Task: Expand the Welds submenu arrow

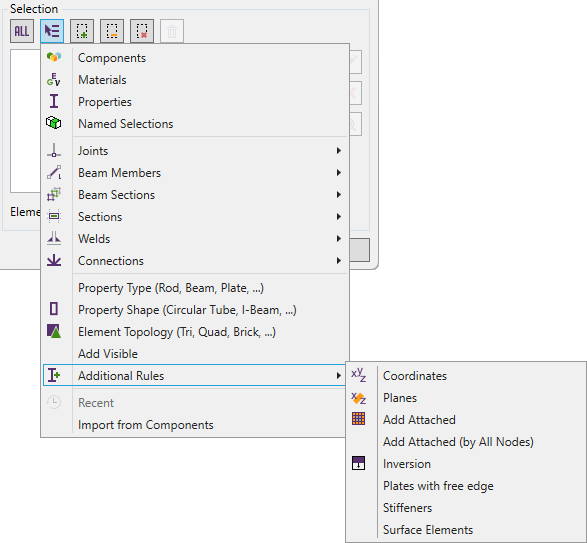Action: pyautogui.click(x=338, y=239)
